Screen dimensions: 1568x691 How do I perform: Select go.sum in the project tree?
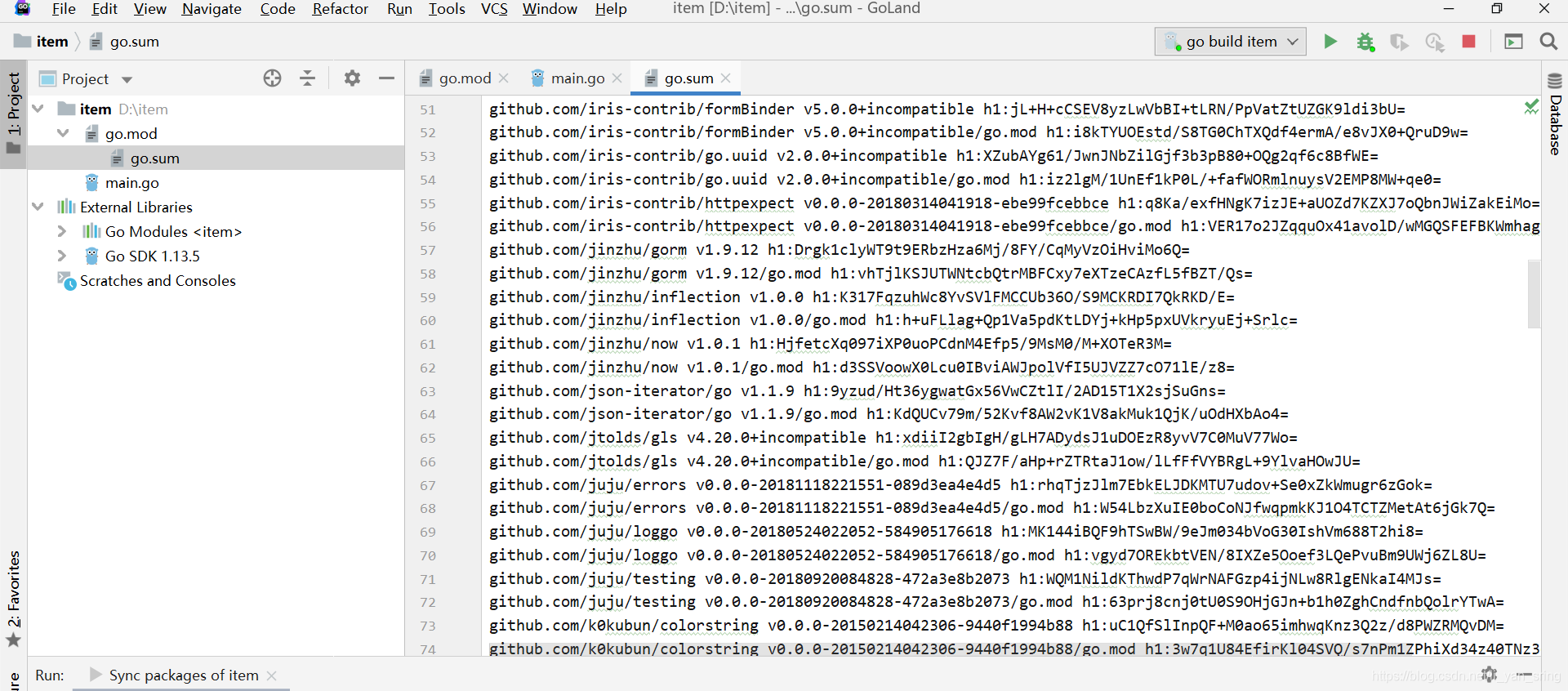154,158
